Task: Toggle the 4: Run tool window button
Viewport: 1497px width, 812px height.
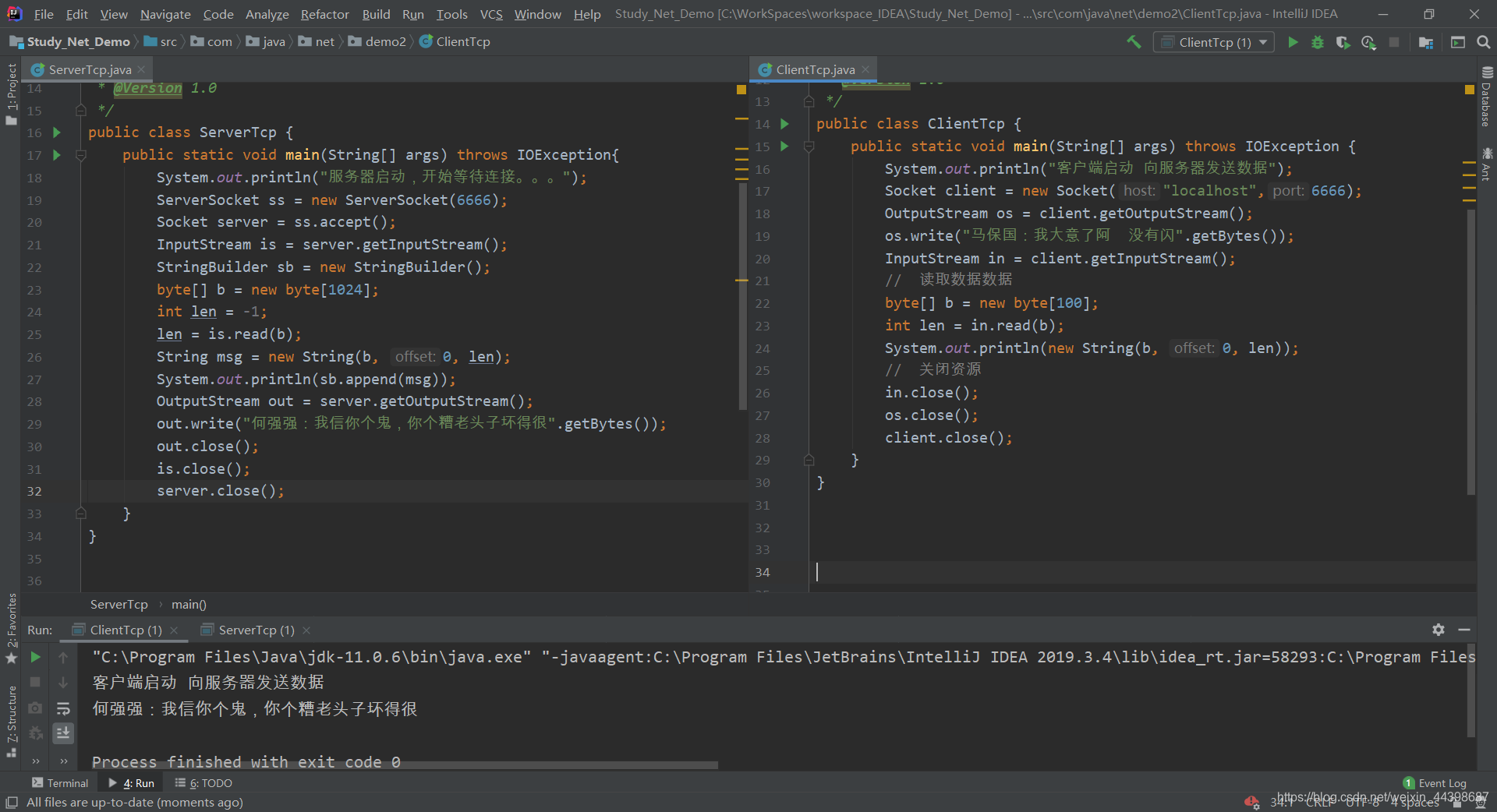Action: tap(131, 783)
